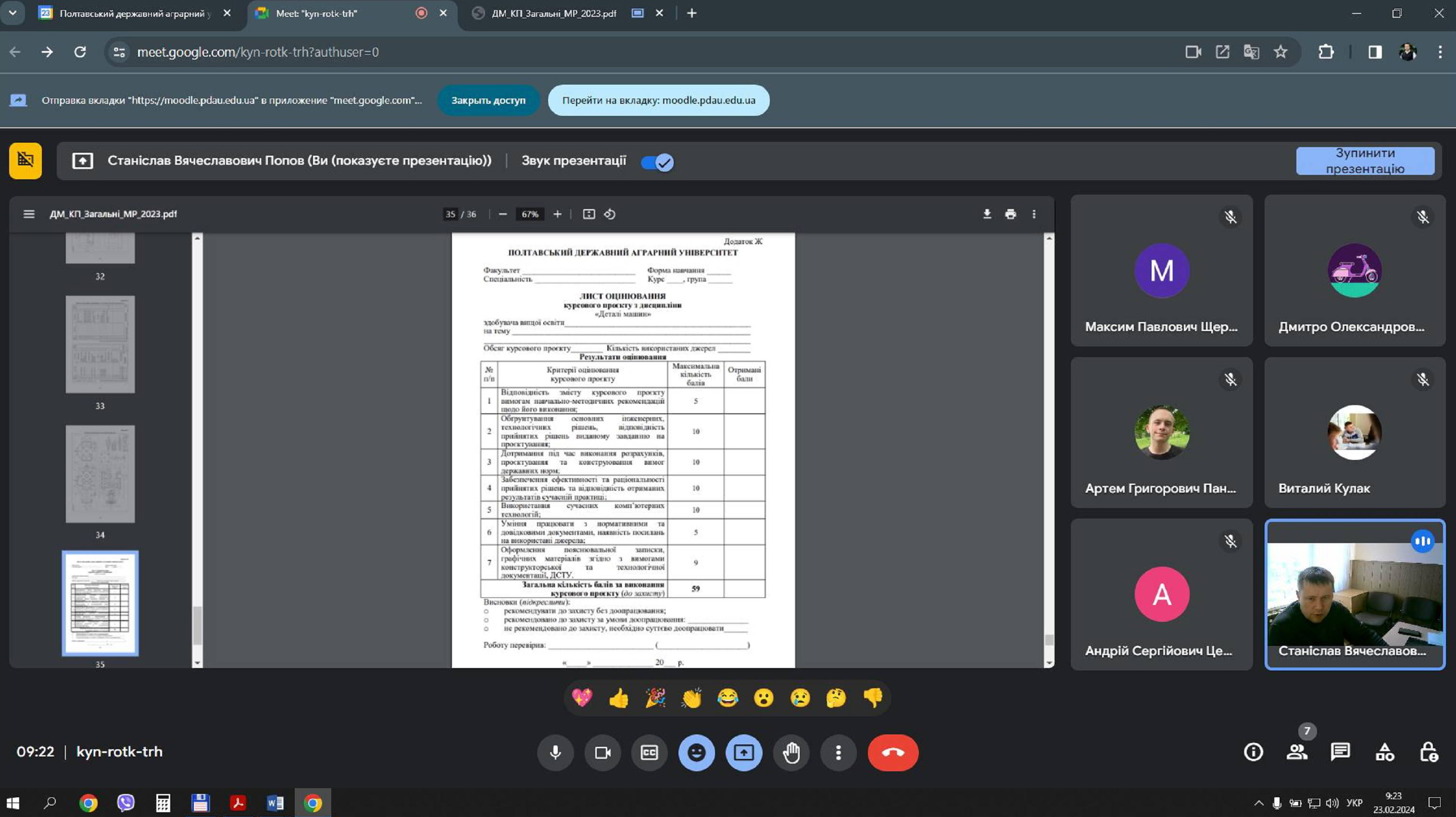
Task: Click Закрыть доступ button
Action: [488, 100]
